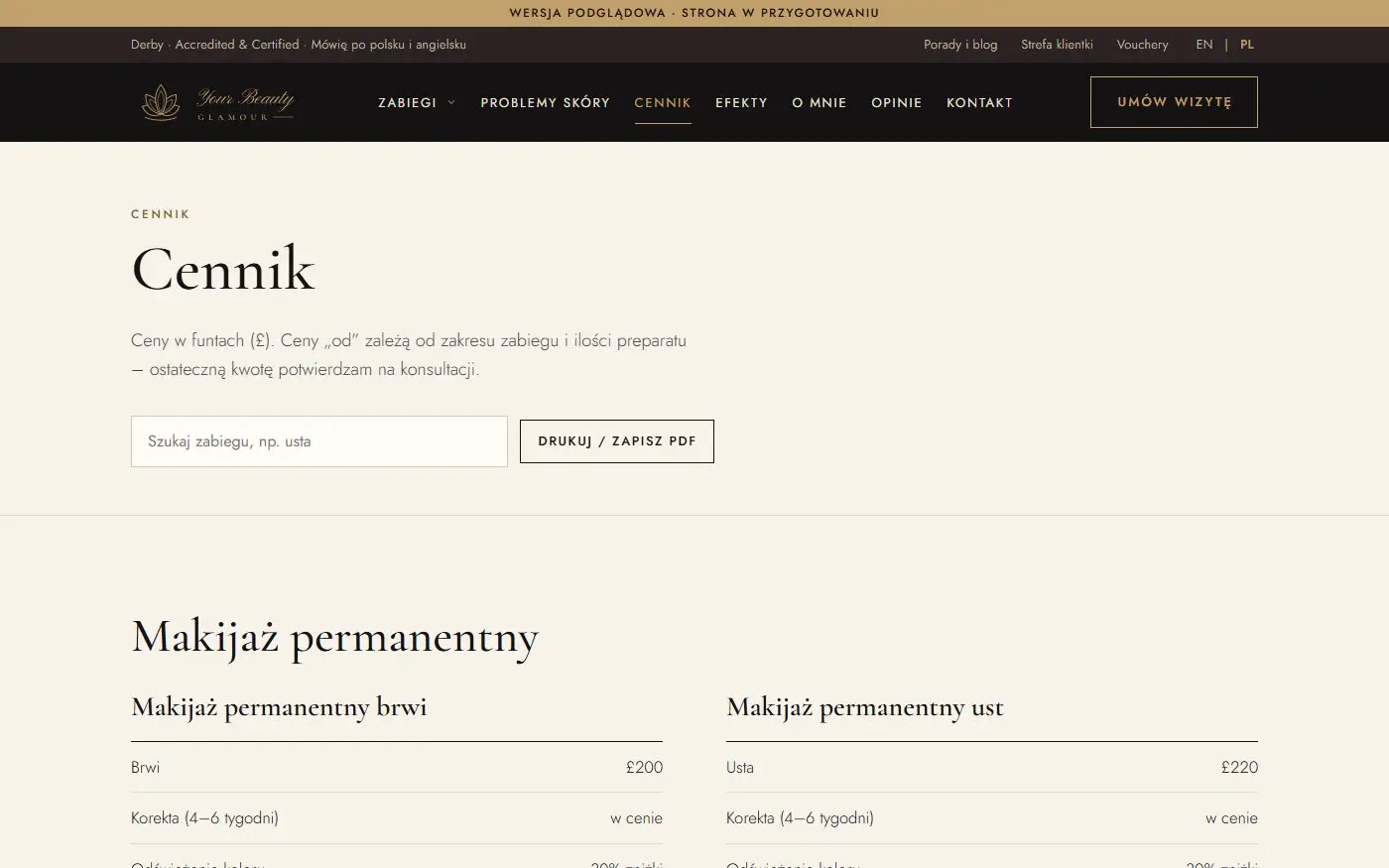Open the Vouchery link
The image size is (1389, 868).
1142,45
